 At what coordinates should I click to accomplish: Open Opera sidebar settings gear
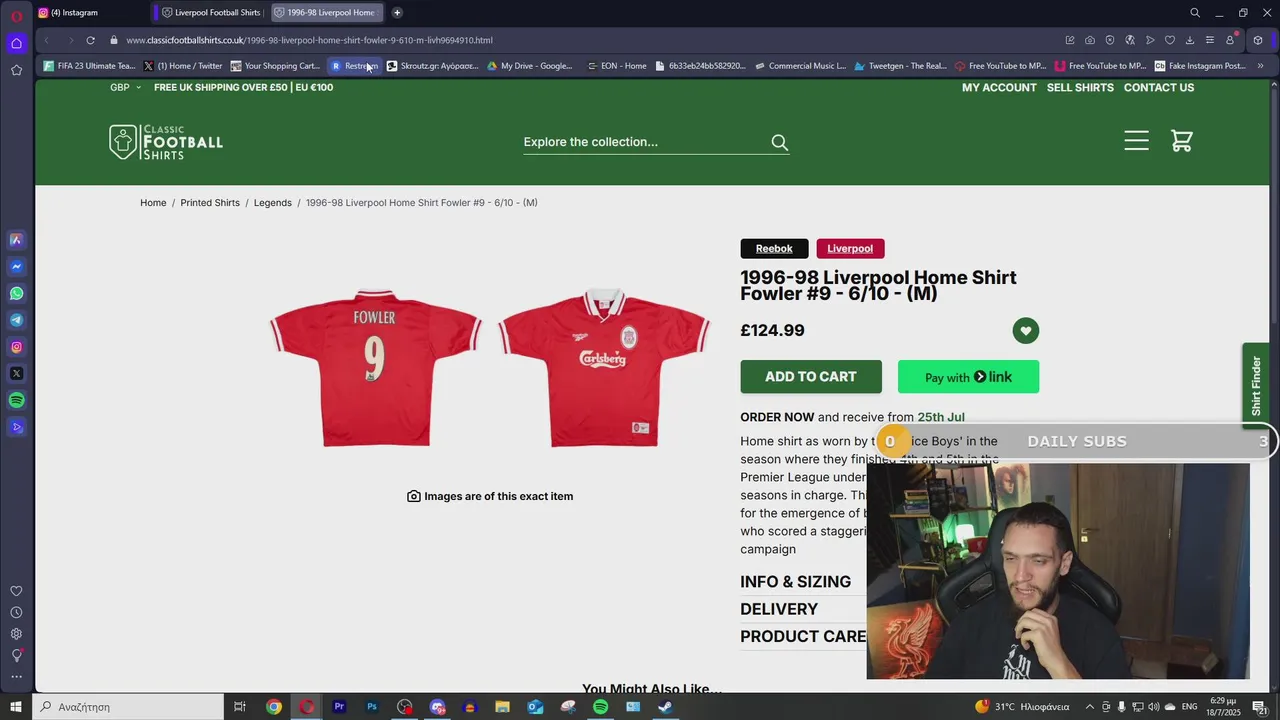pos(16,634)
